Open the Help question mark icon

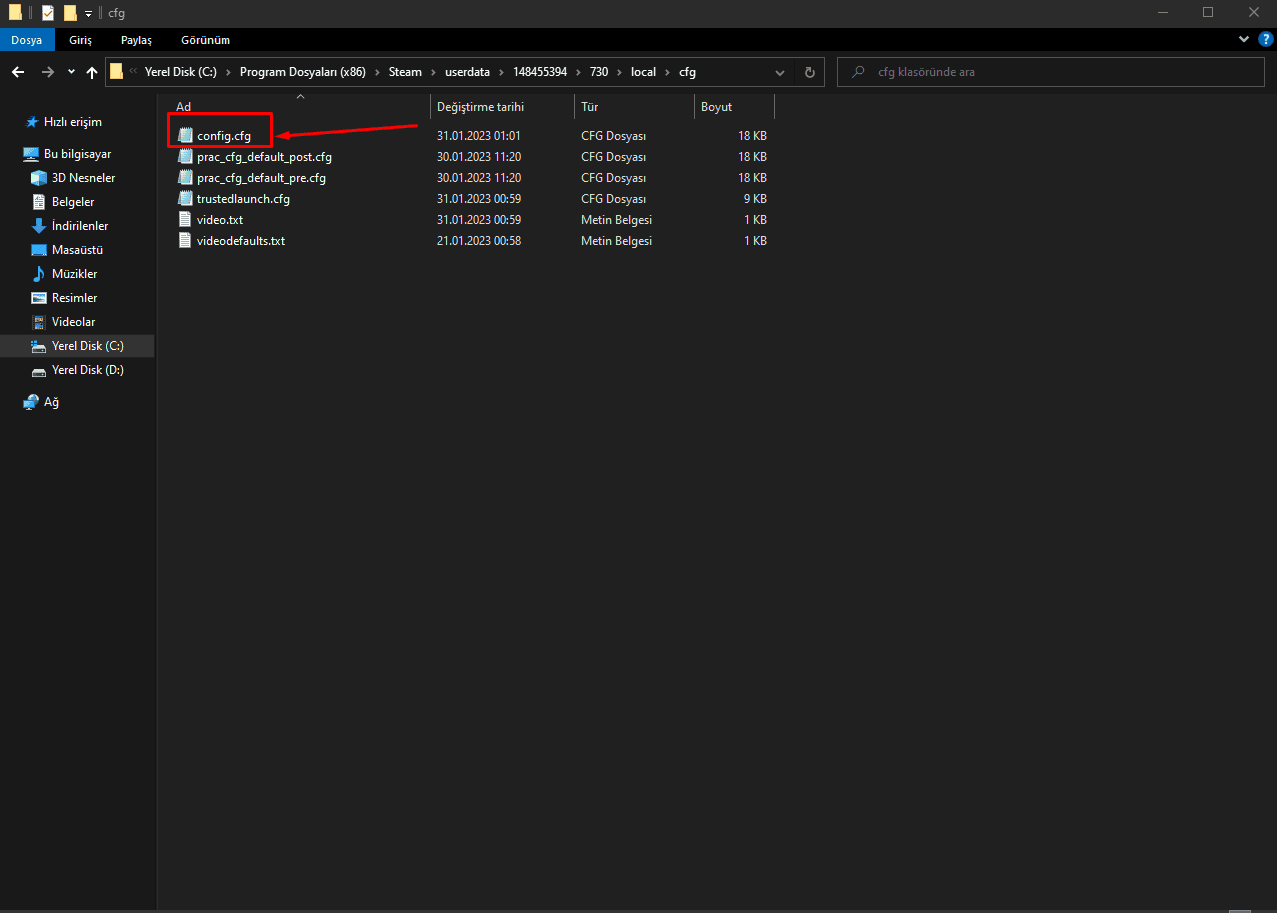pyautogui.click(x=1264, y=39)
